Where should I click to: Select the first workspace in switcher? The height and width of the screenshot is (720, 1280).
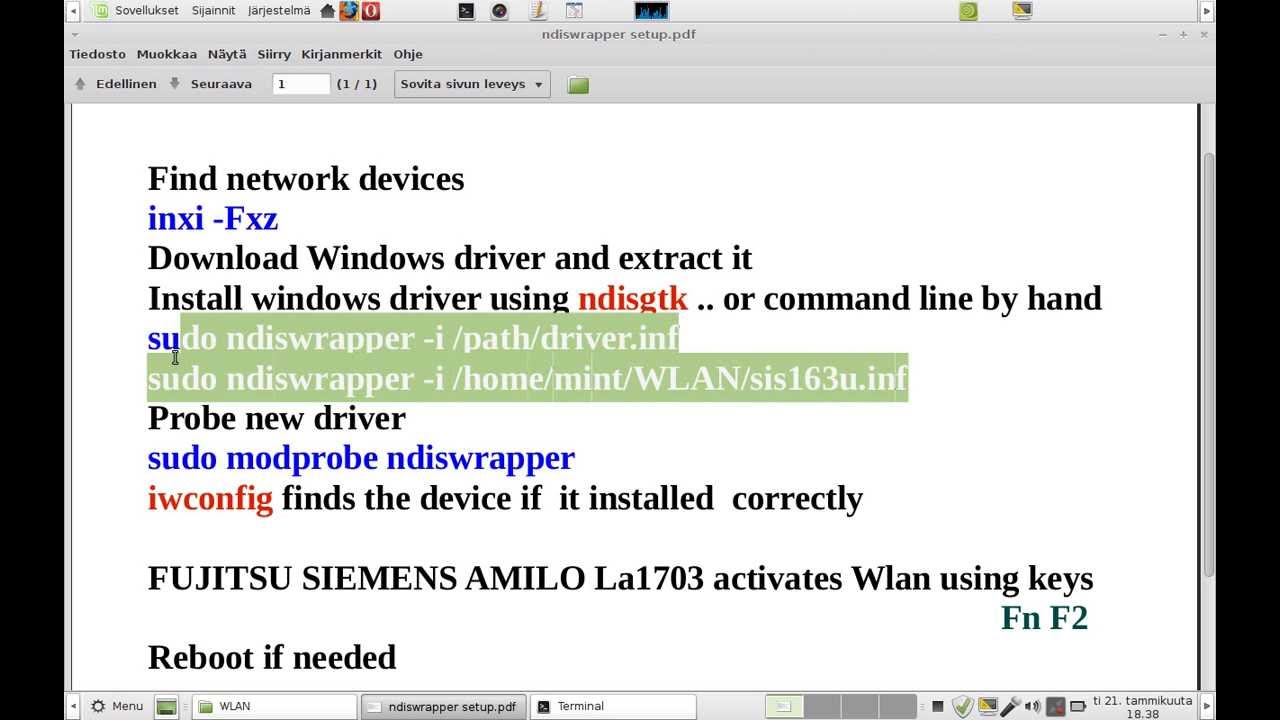(x=784, y=706)
